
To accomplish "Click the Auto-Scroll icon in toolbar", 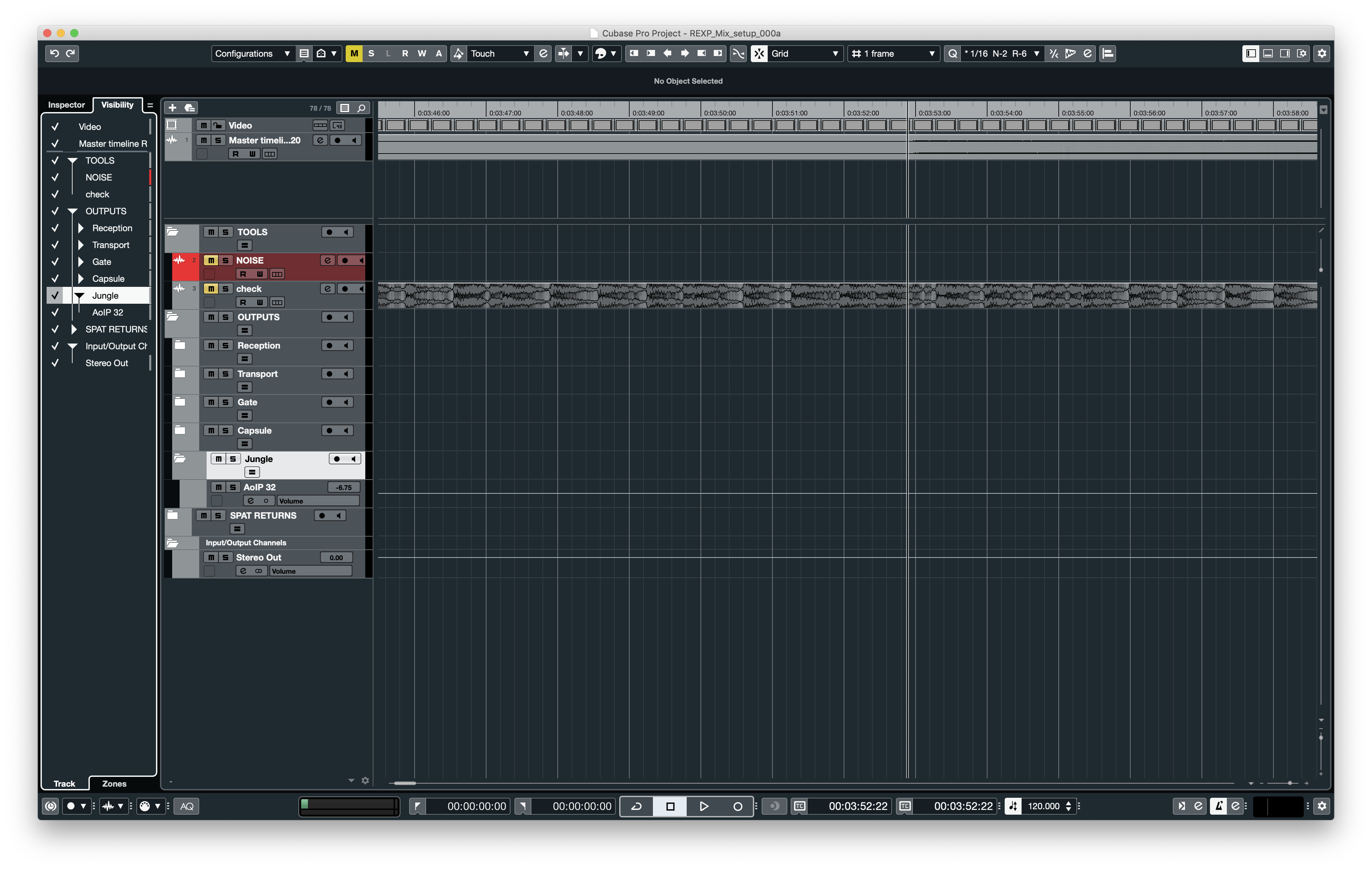I will [x=563, y=54].
